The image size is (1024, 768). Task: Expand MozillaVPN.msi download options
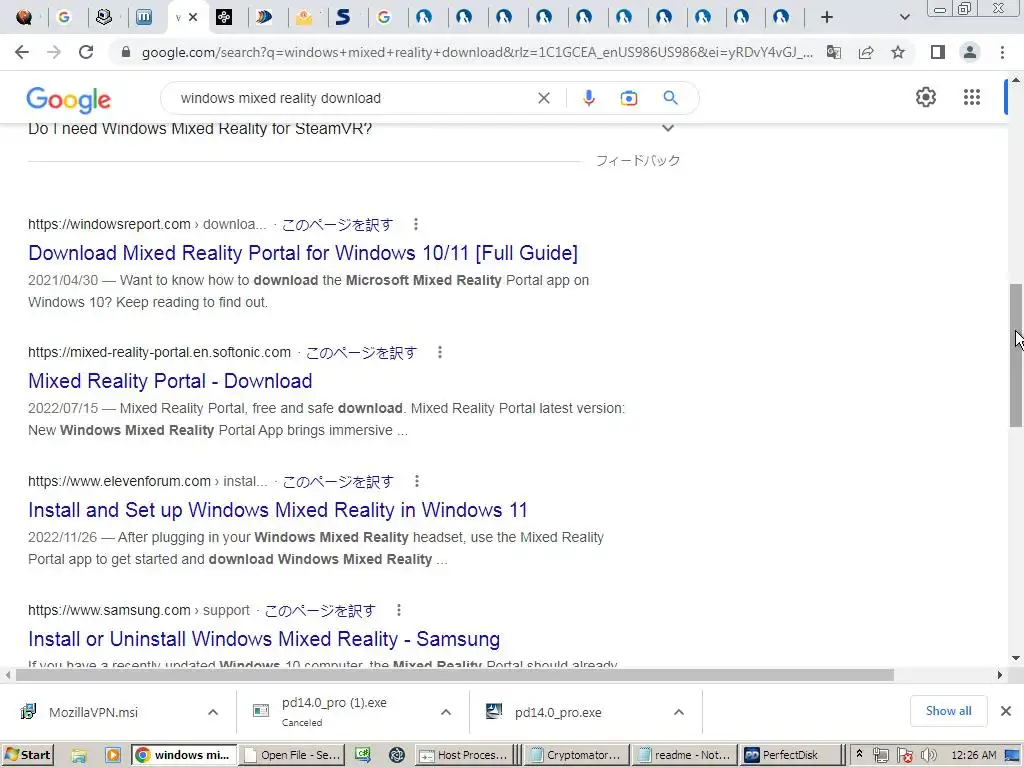coord(213,712)
